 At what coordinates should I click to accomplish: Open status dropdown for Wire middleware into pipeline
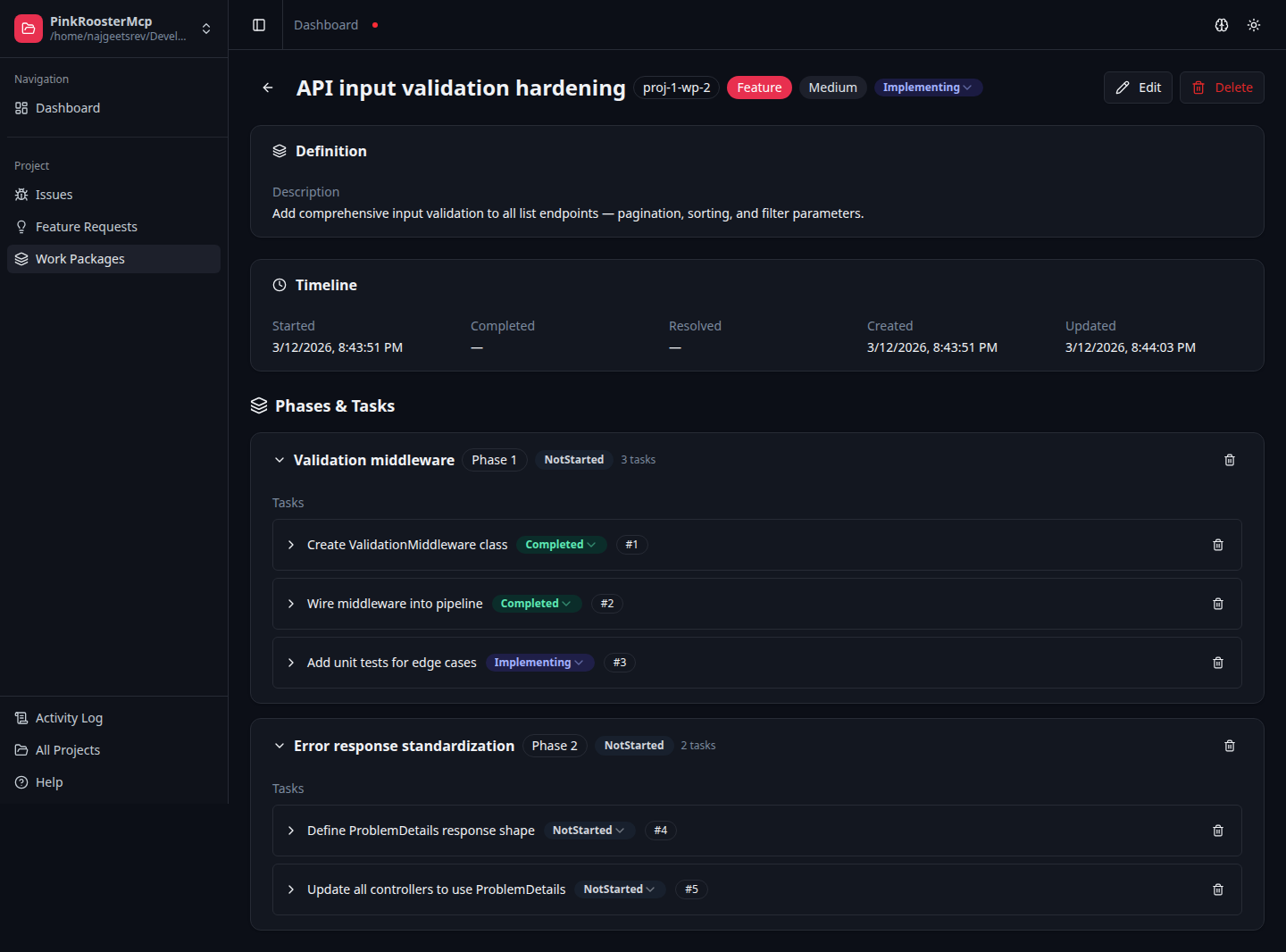(536, 604)
